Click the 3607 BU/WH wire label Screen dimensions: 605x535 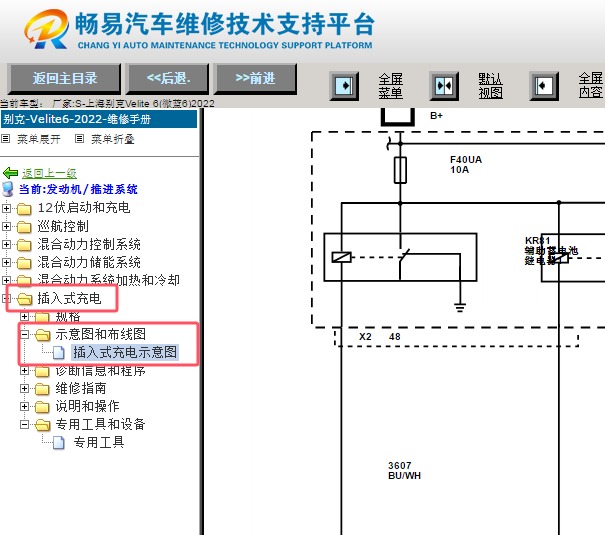[x=404, y=471]
